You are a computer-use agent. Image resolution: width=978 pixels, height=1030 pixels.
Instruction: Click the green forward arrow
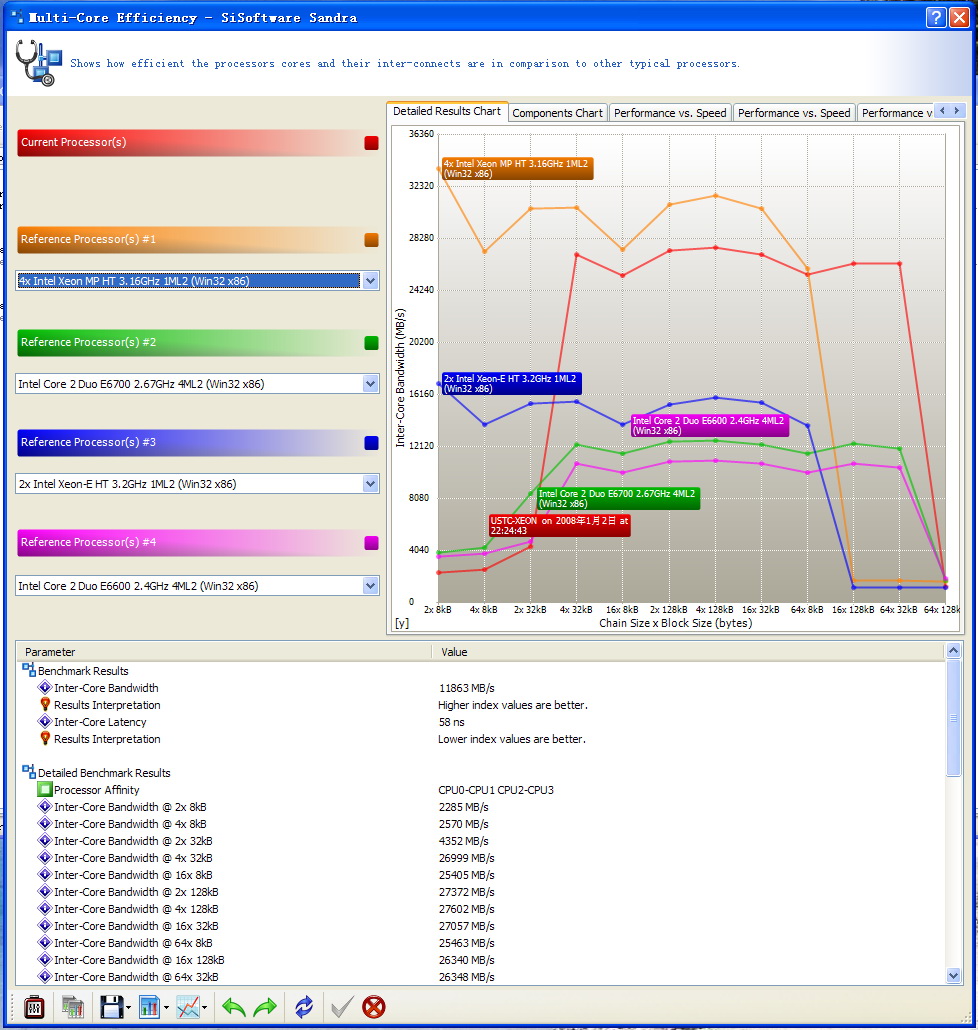point(265,1006)
